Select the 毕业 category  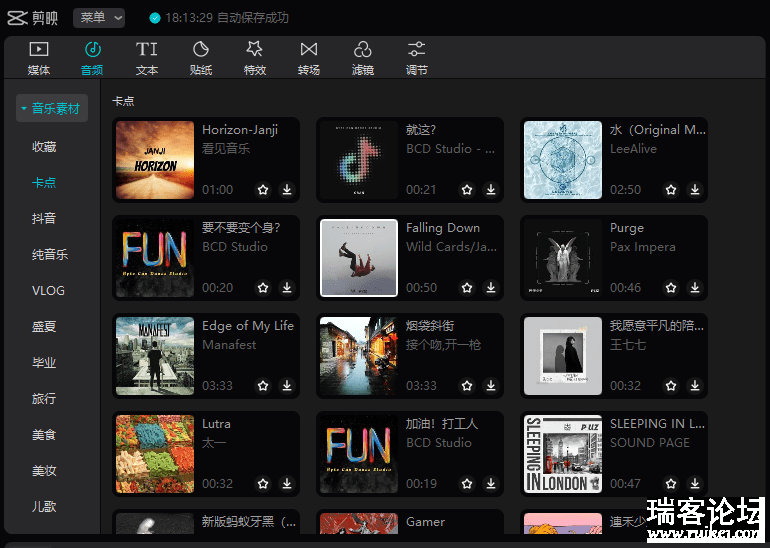coord(44,362)
